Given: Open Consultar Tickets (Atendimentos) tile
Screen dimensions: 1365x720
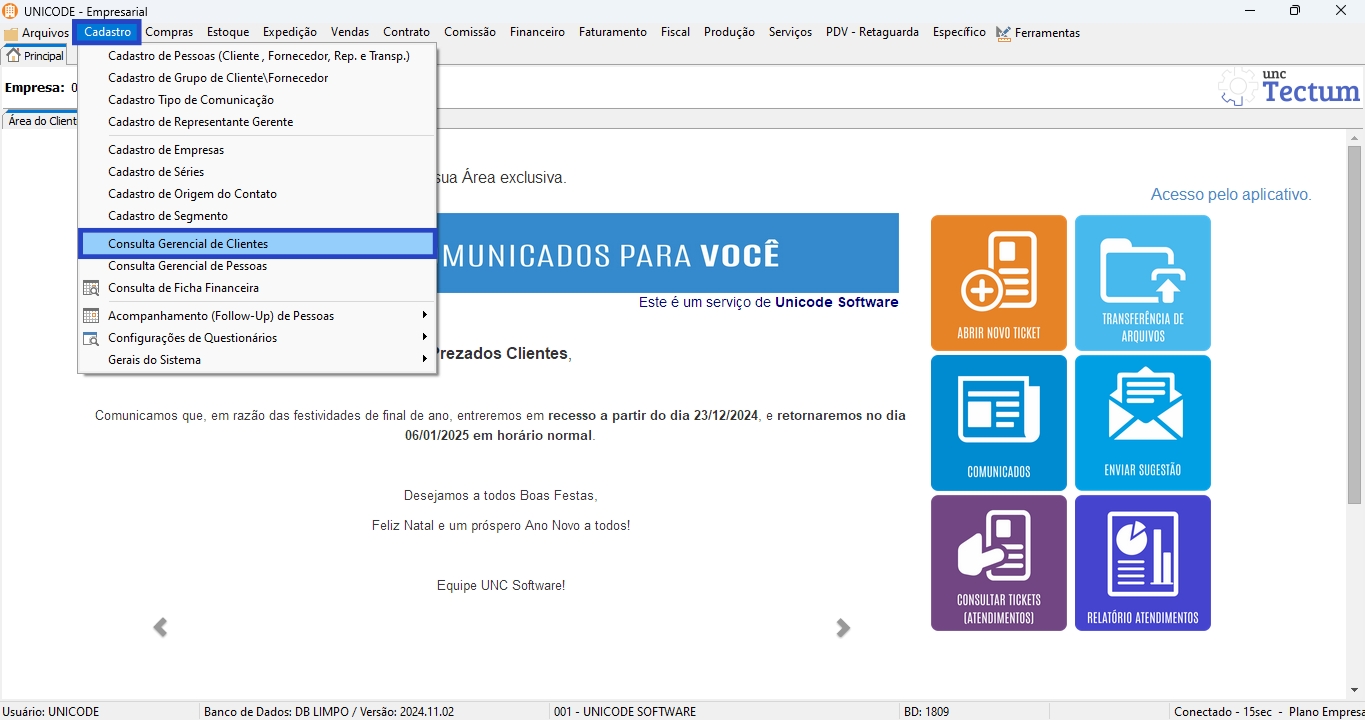Looking at the screenshot, I should coord(998,562).
